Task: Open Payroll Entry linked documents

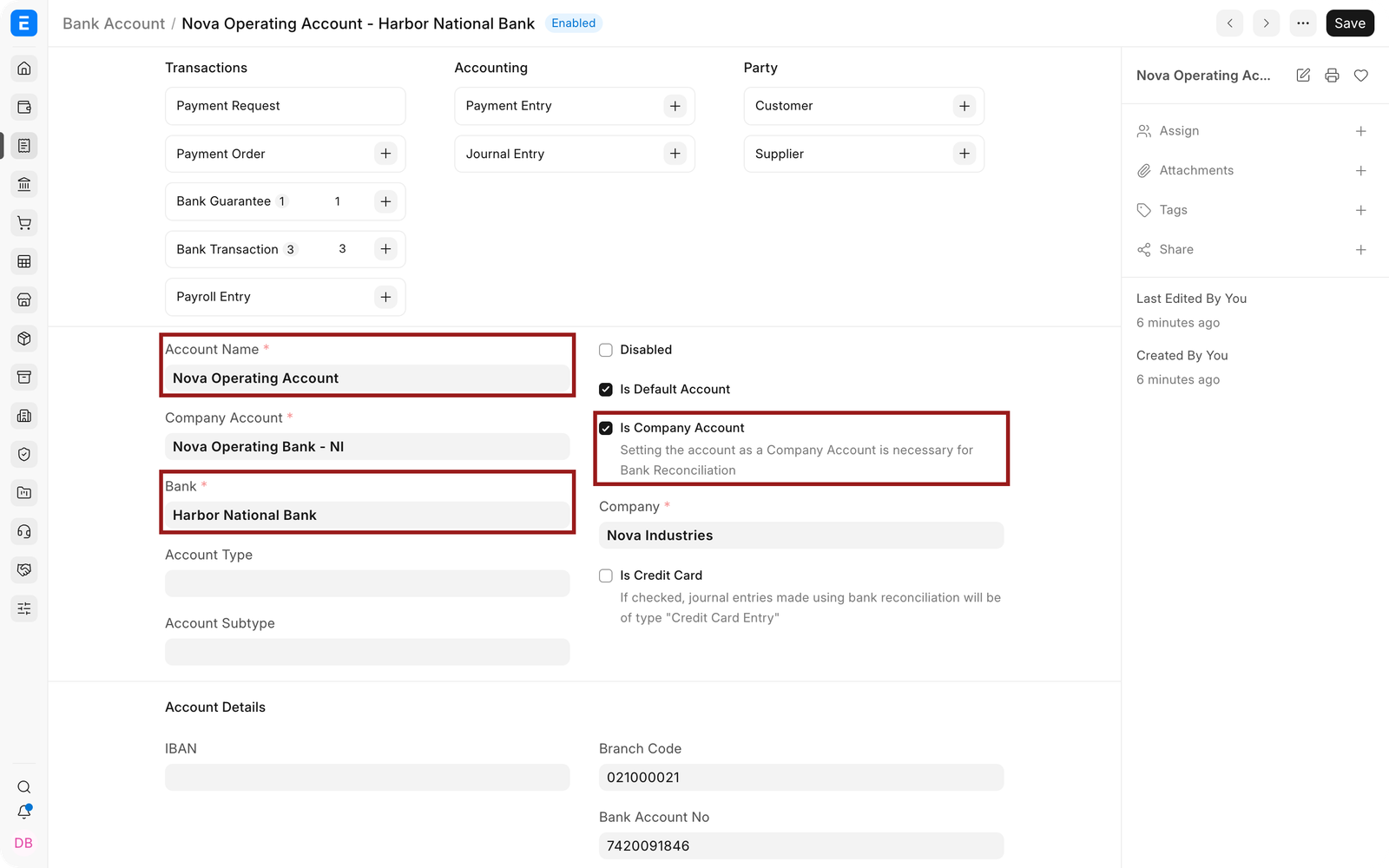Action: tap(214, 297)
